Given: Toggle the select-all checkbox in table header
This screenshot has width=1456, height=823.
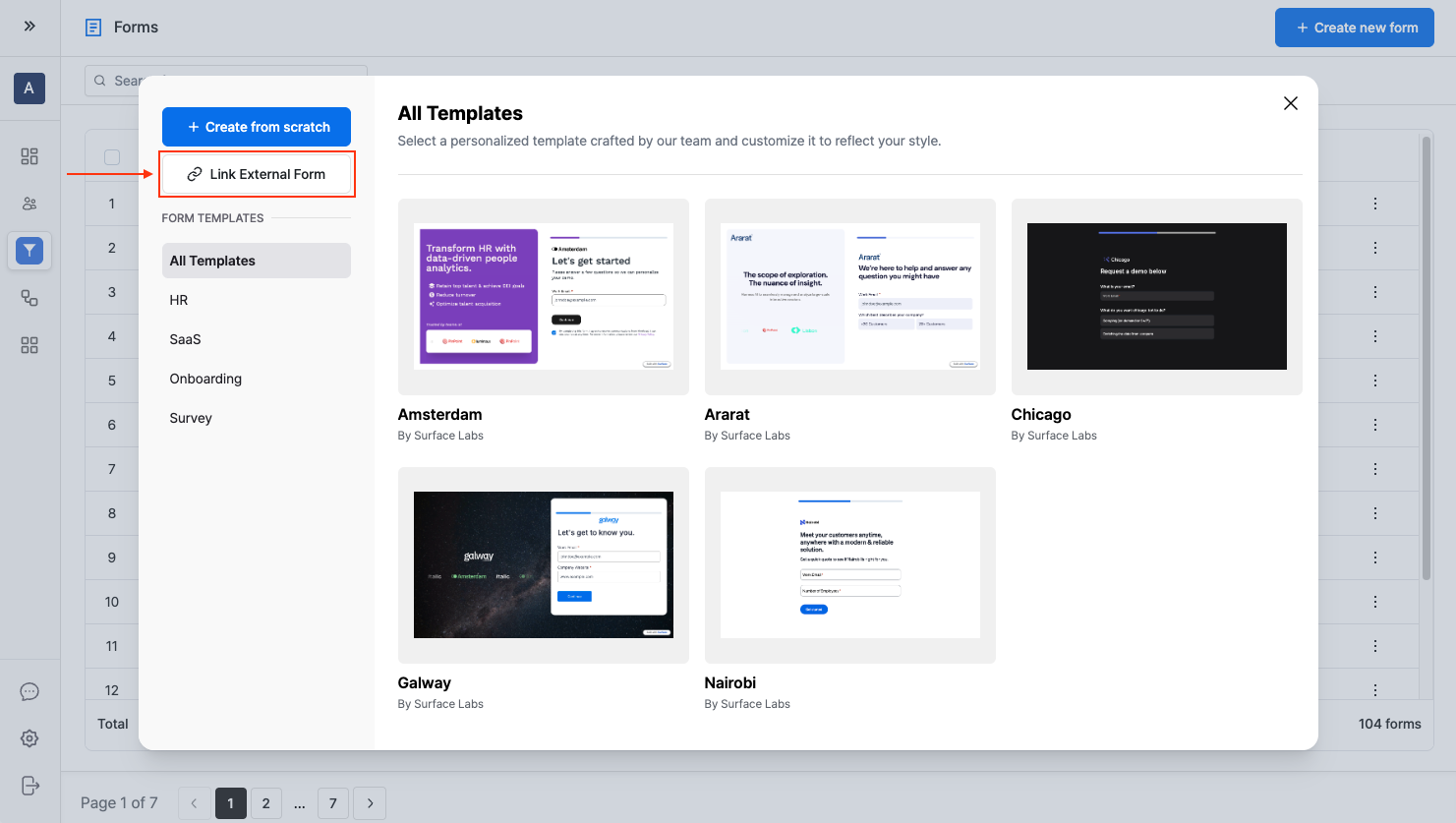Looking at the screenshot, I should click(x=112, y=157).
